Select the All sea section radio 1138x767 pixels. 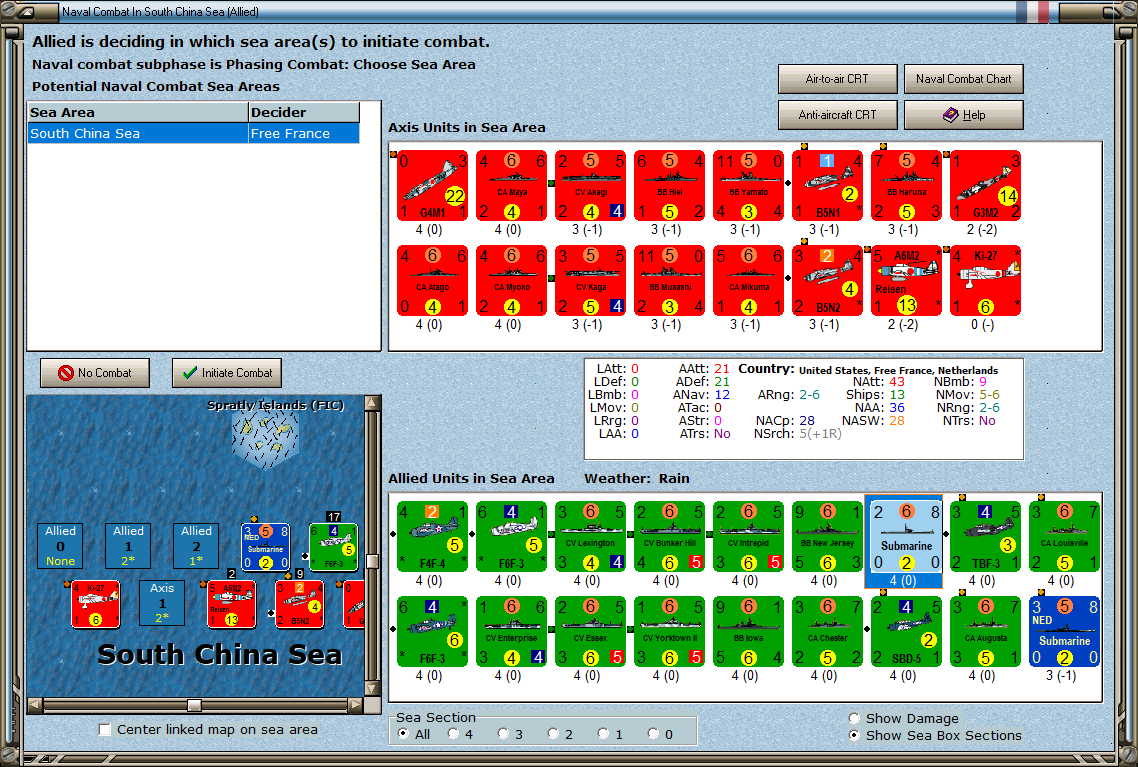(x=404, y=734)
